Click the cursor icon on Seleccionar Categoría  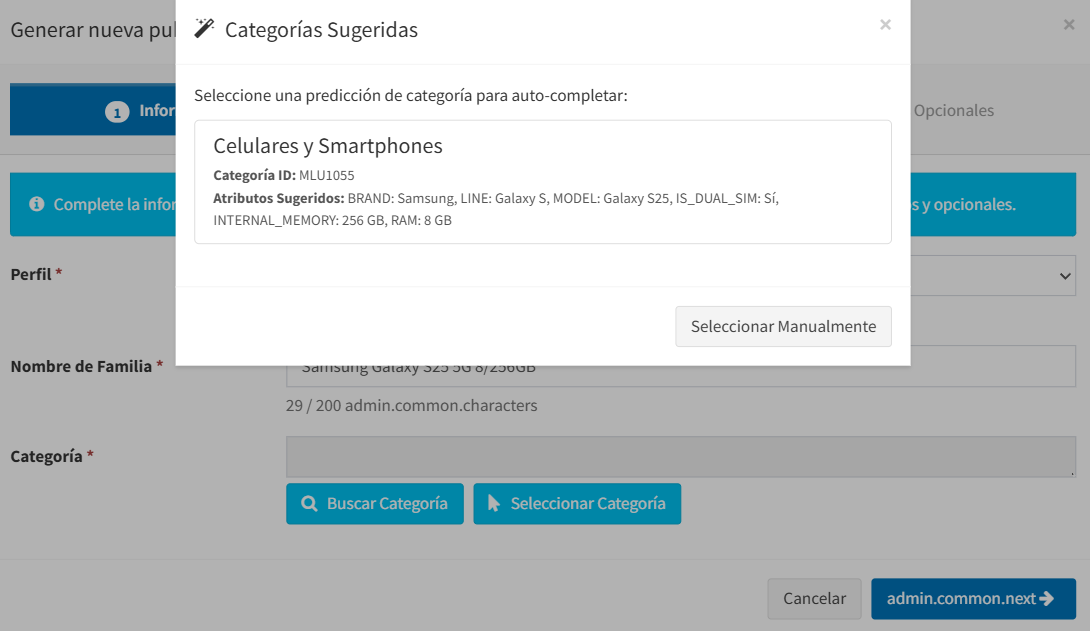click(493, 504)
